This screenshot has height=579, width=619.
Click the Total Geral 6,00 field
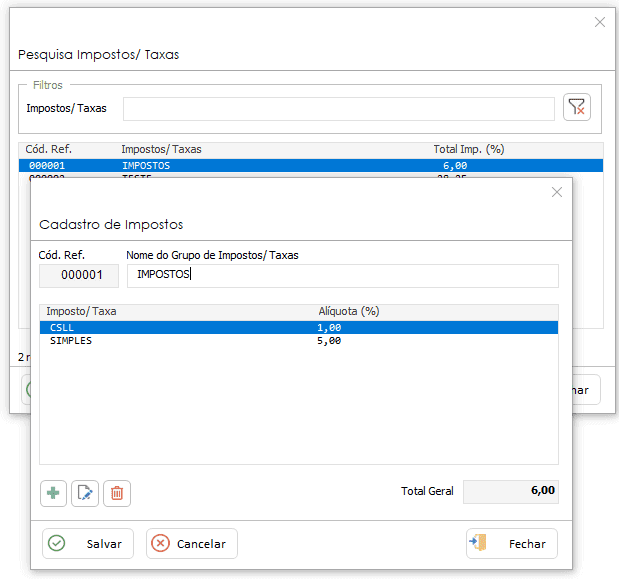511,492
